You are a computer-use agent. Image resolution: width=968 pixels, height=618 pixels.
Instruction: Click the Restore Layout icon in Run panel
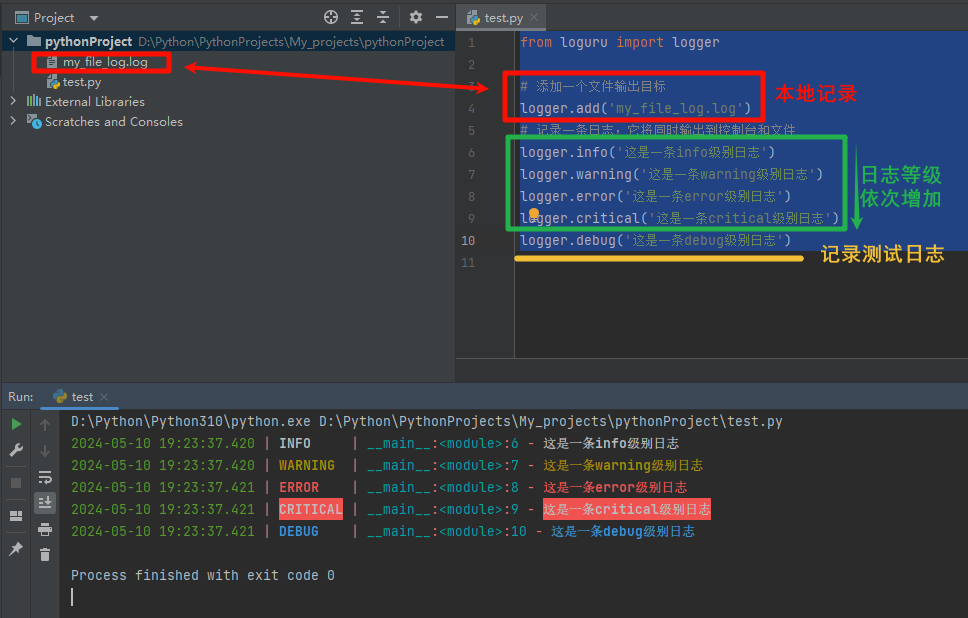tap(17, 516)
